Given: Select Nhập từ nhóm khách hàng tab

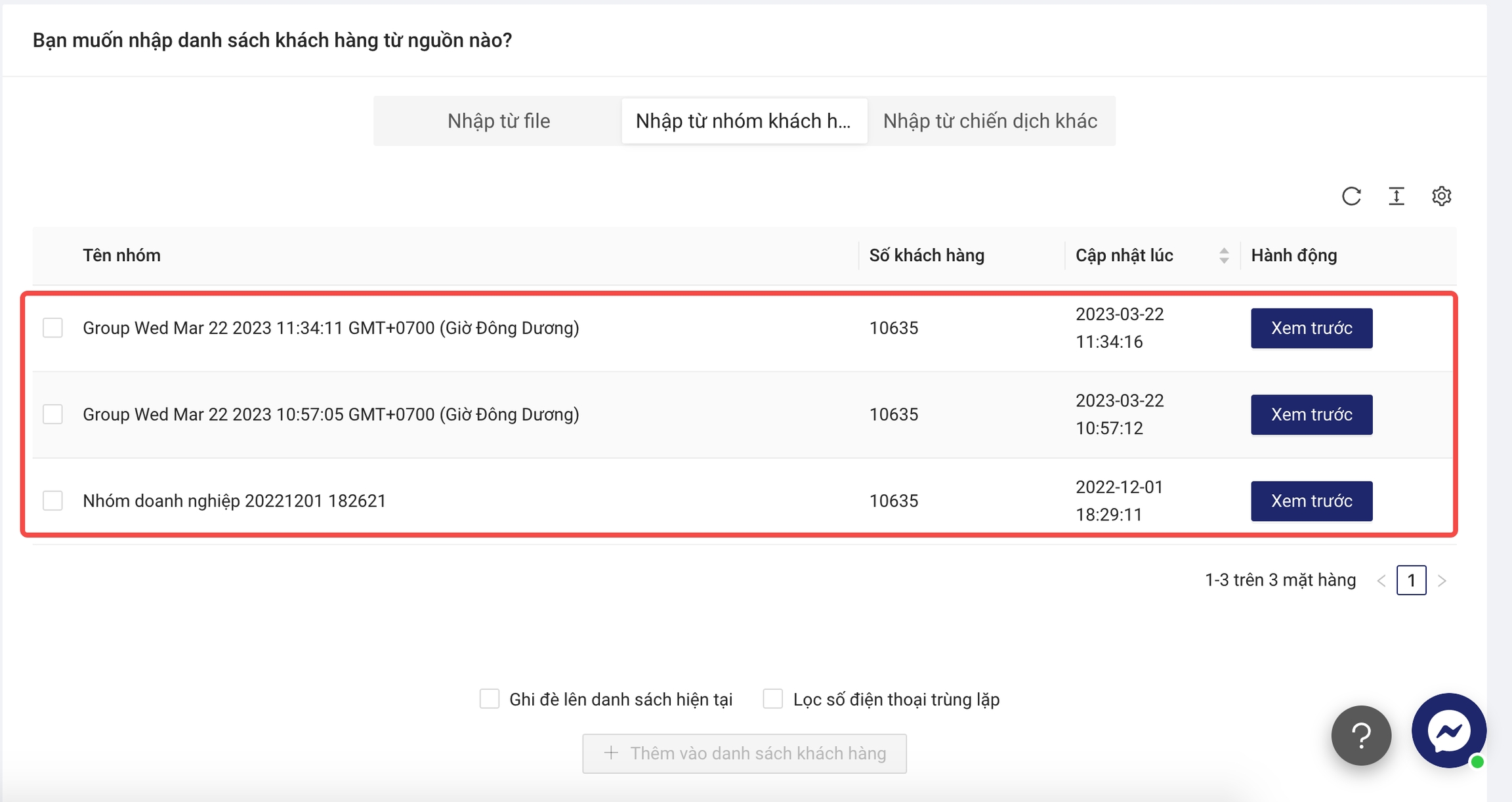Looking at the screenshot, I should pos(744,121).
